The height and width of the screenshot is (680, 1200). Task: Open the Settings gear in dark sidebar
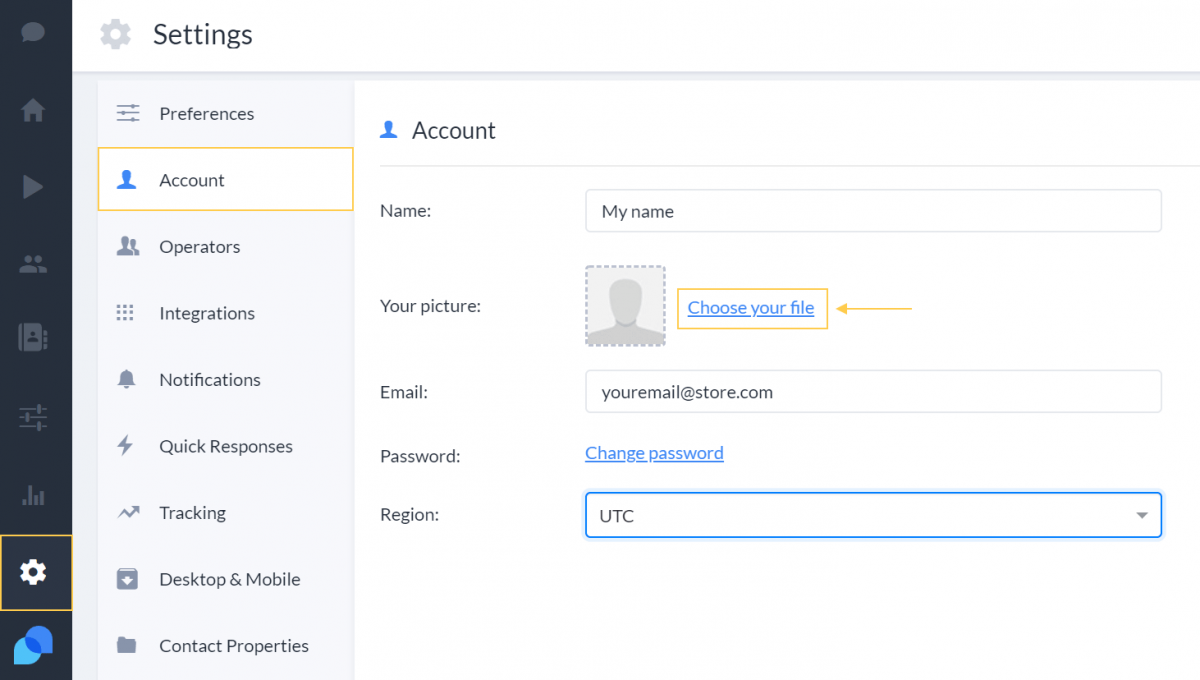[33, 572]
